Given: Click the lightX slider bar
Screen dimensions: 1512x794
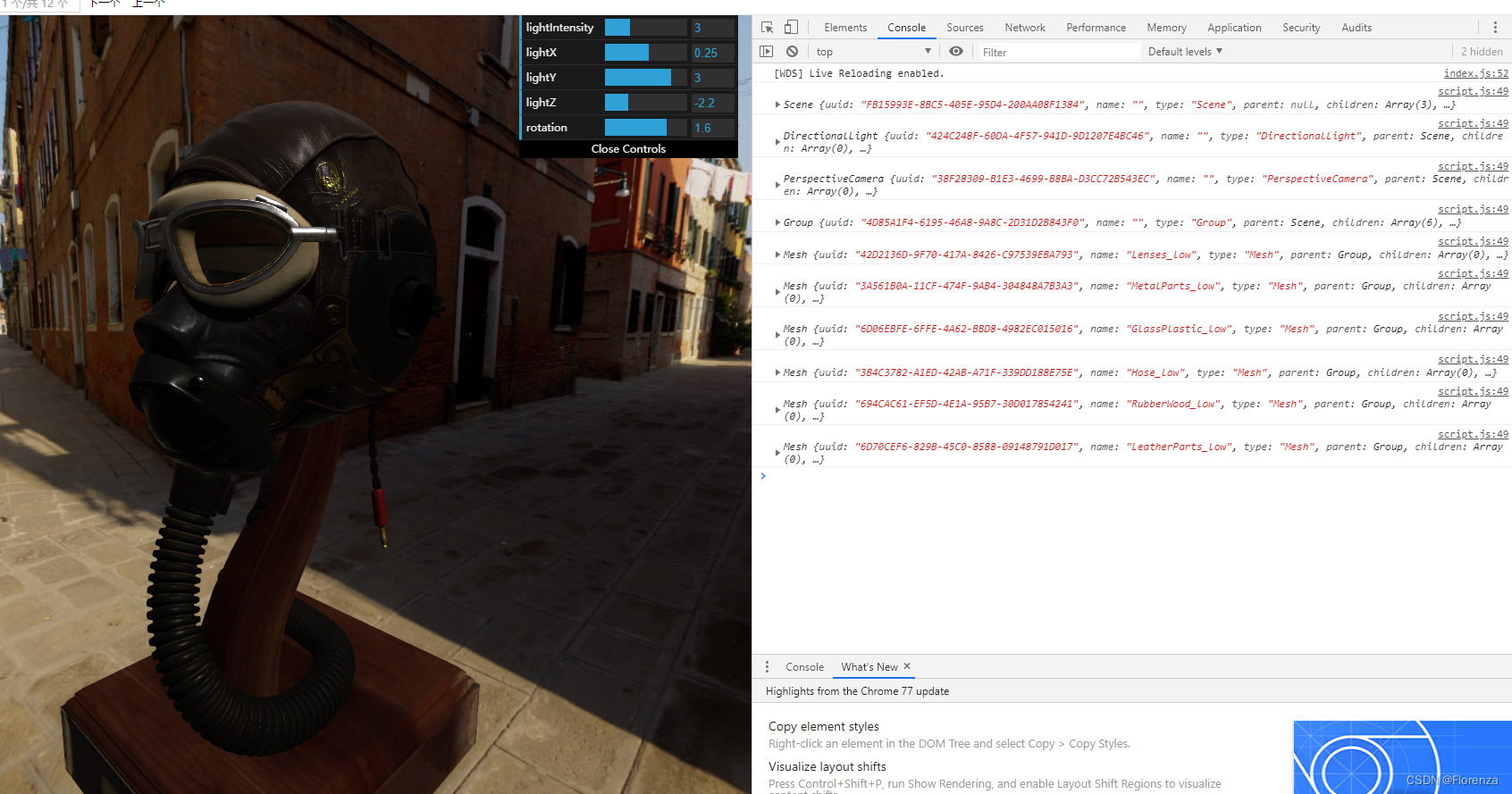Looking at the screenshot, I should click(646, 53).
